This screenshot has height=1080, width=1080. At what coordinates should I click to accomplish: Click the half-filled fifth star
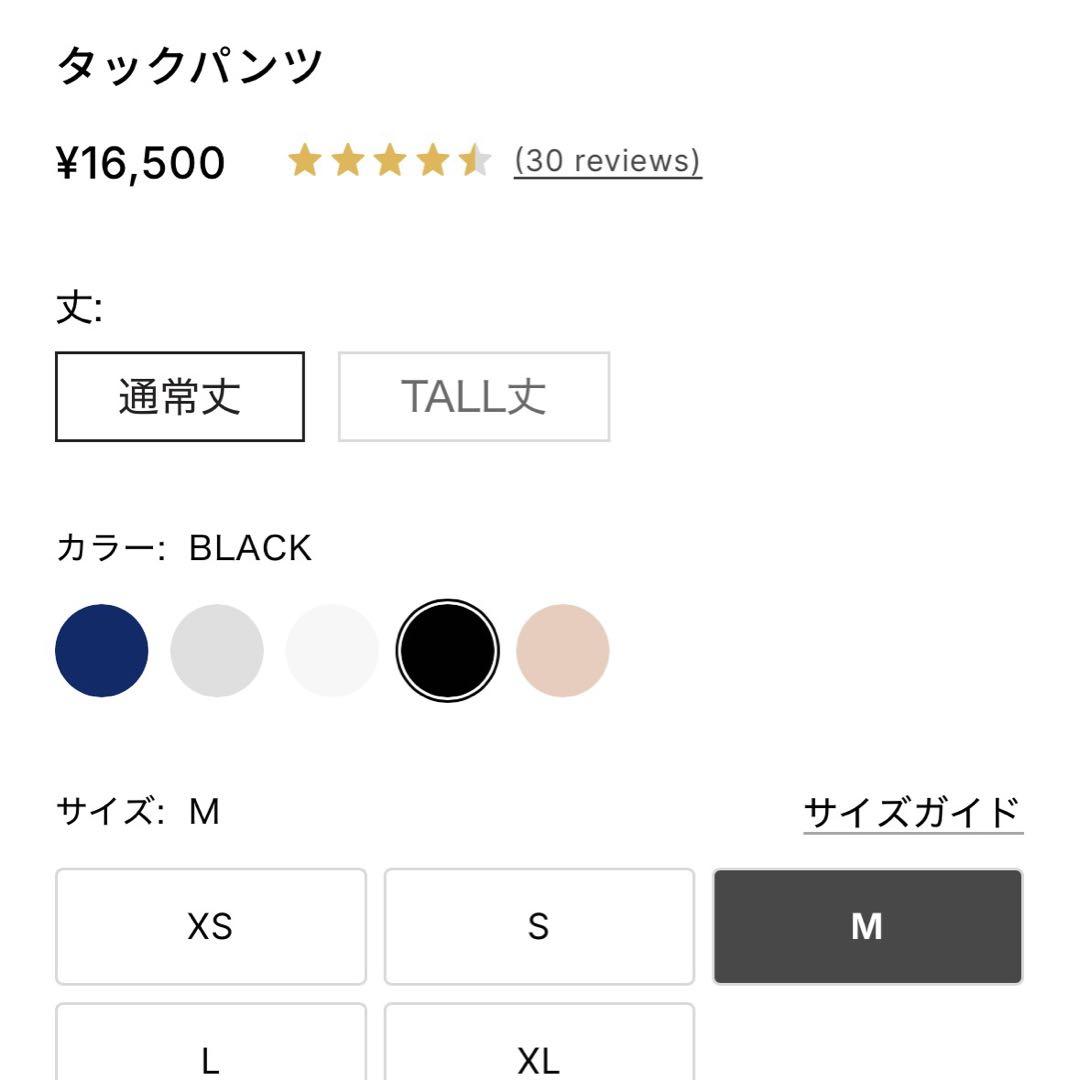coord(474,161)
